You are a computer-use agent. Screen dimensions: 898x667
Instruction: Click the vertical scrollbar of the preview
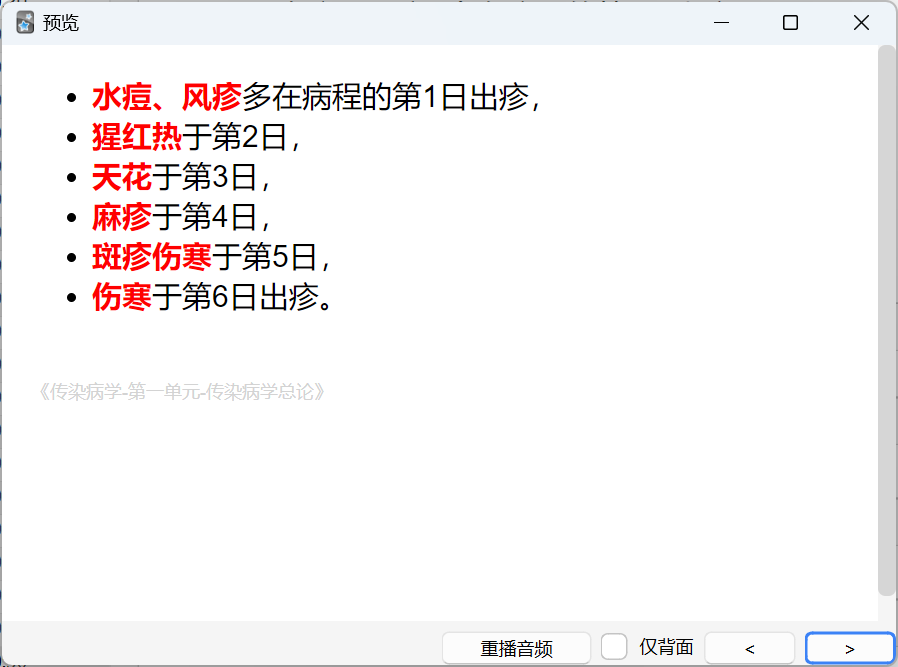click(887, 321)
